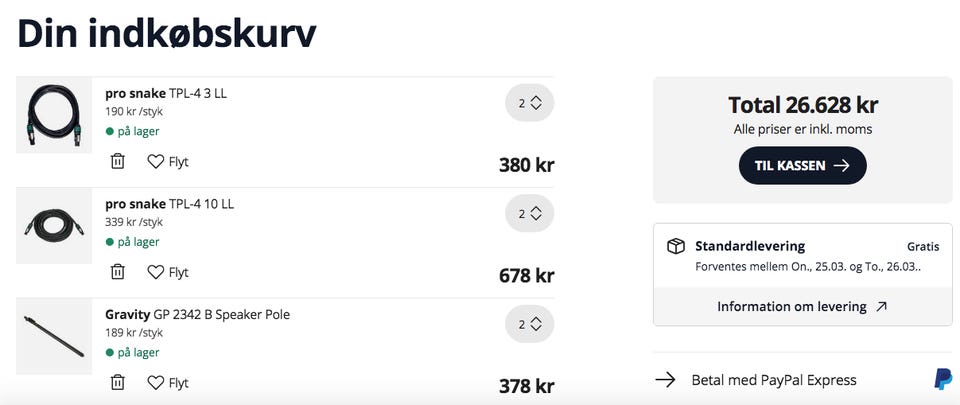Remove pro snake TPL-4 10 LL with trash icon

tap(117, 271)
